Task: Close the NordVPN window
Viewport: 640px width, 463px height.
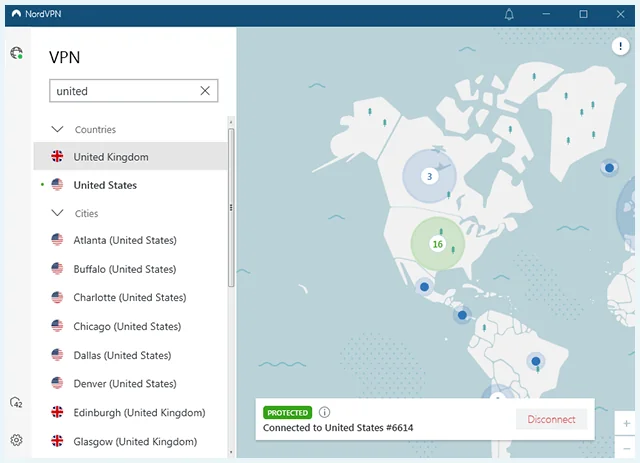Action: pos(620,14)
